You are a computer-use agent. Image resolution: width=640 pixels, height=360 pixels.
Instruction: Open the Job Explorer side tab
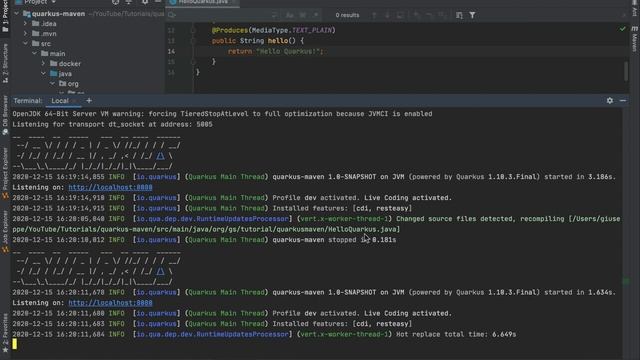[x=5, y=232]
